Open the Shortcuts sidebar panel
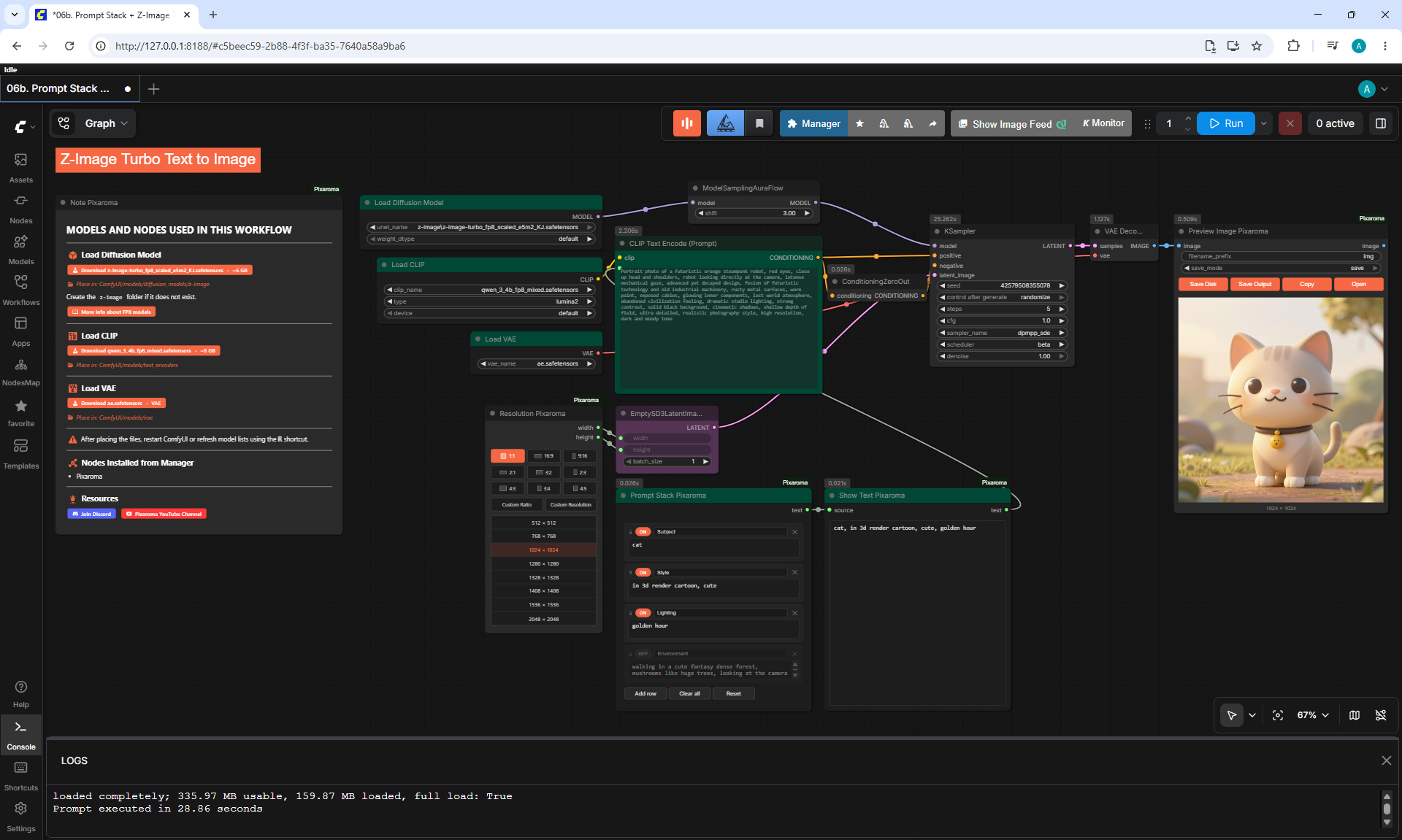This screenshot has height=840, width=1402. point(21,776)
